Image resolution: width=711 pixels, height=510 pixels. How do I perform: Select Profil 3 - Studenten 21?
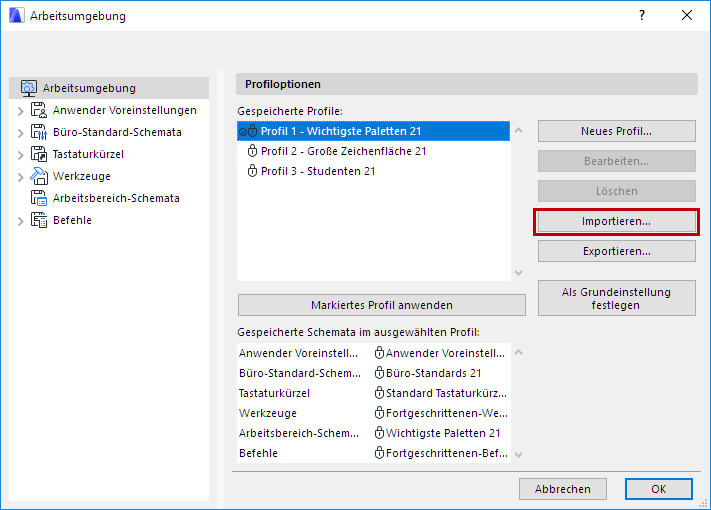(318, 171)
